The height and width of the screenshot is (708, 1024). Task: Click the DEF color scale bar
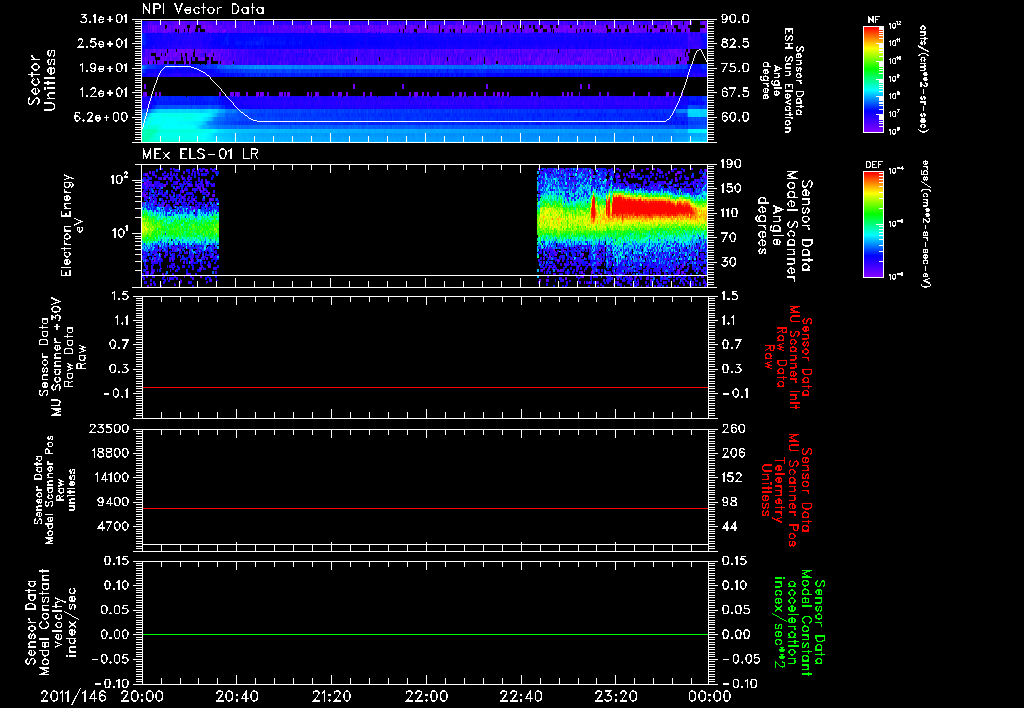[873, 224]
